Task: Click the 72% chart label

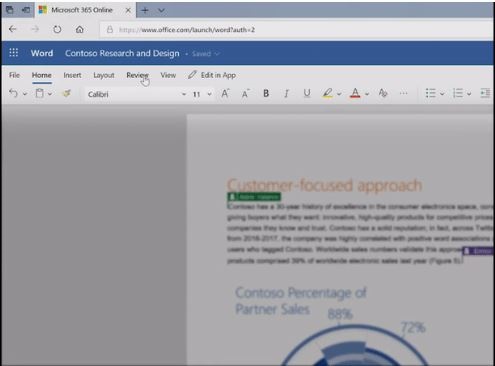Action: click(413, 327)
